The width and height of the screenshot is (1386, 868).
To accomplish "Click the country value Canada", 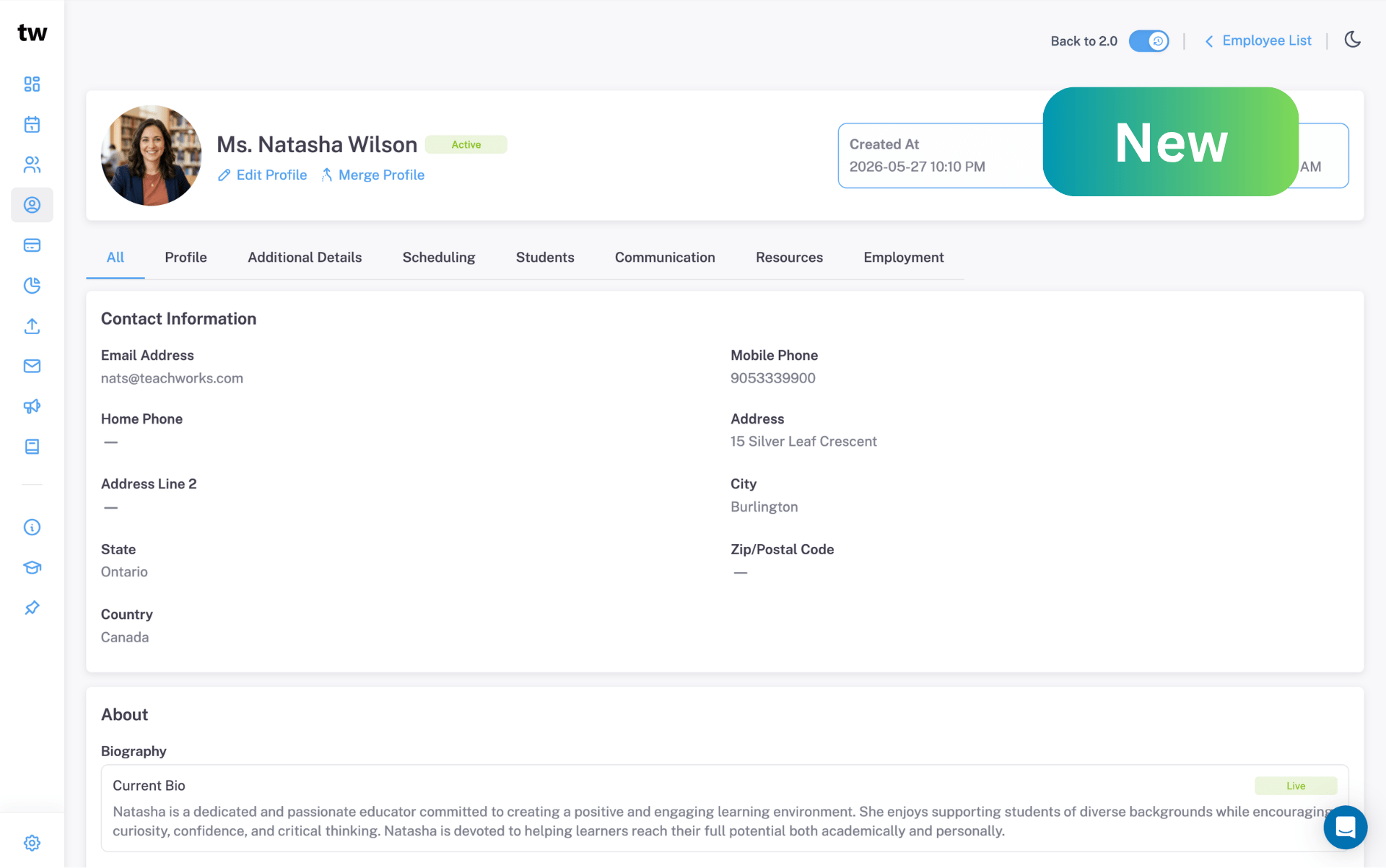I will pyautogui.click(x=125, y=638).
